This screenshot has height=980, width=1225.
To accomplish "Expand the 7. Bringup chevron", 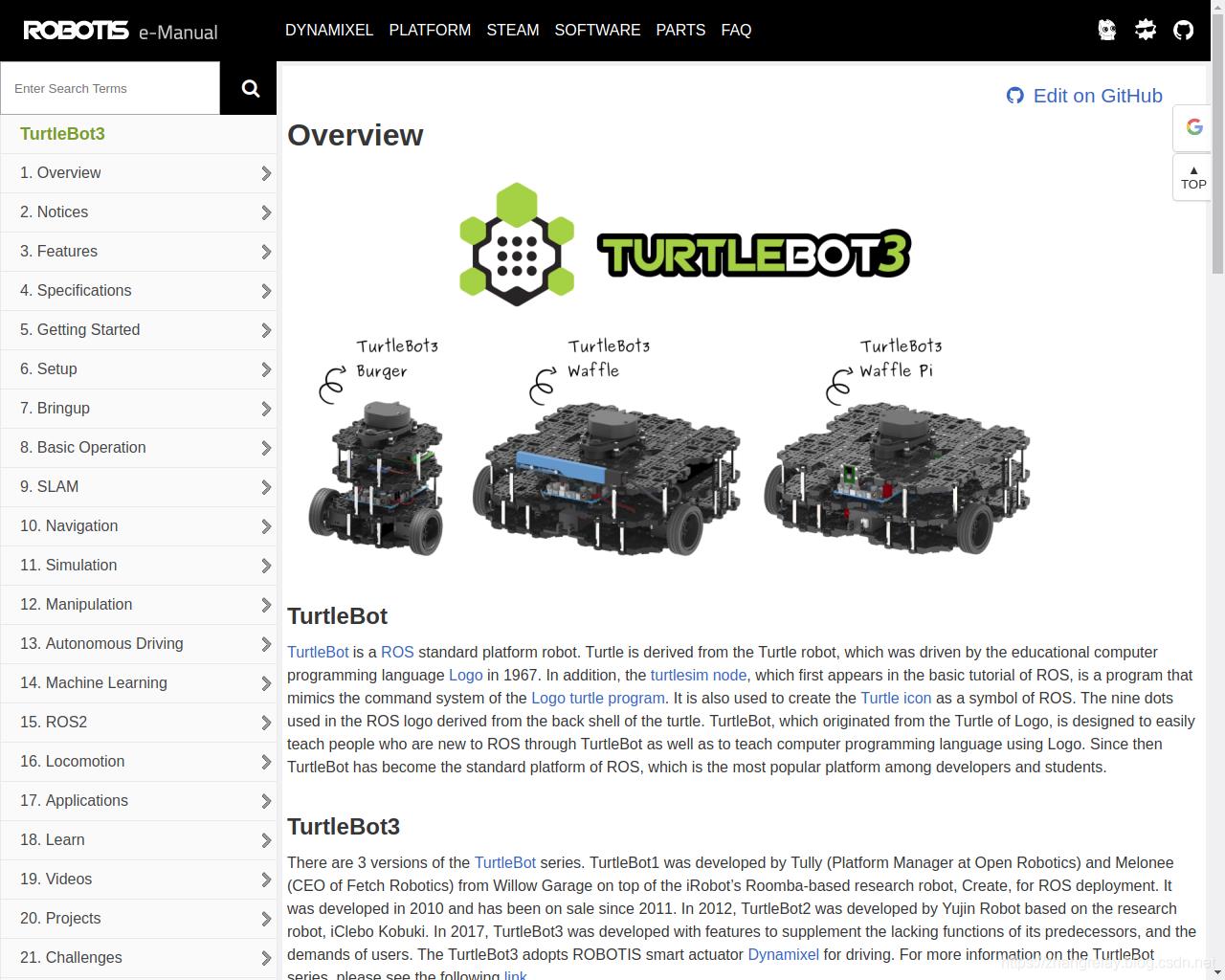I will point(266,409).
